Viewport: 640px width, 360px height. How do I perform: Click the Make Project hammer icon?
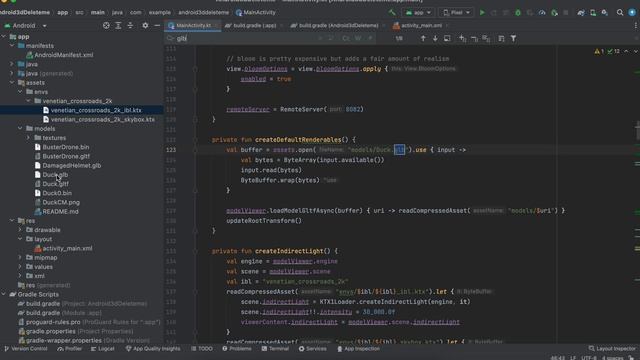392,13
